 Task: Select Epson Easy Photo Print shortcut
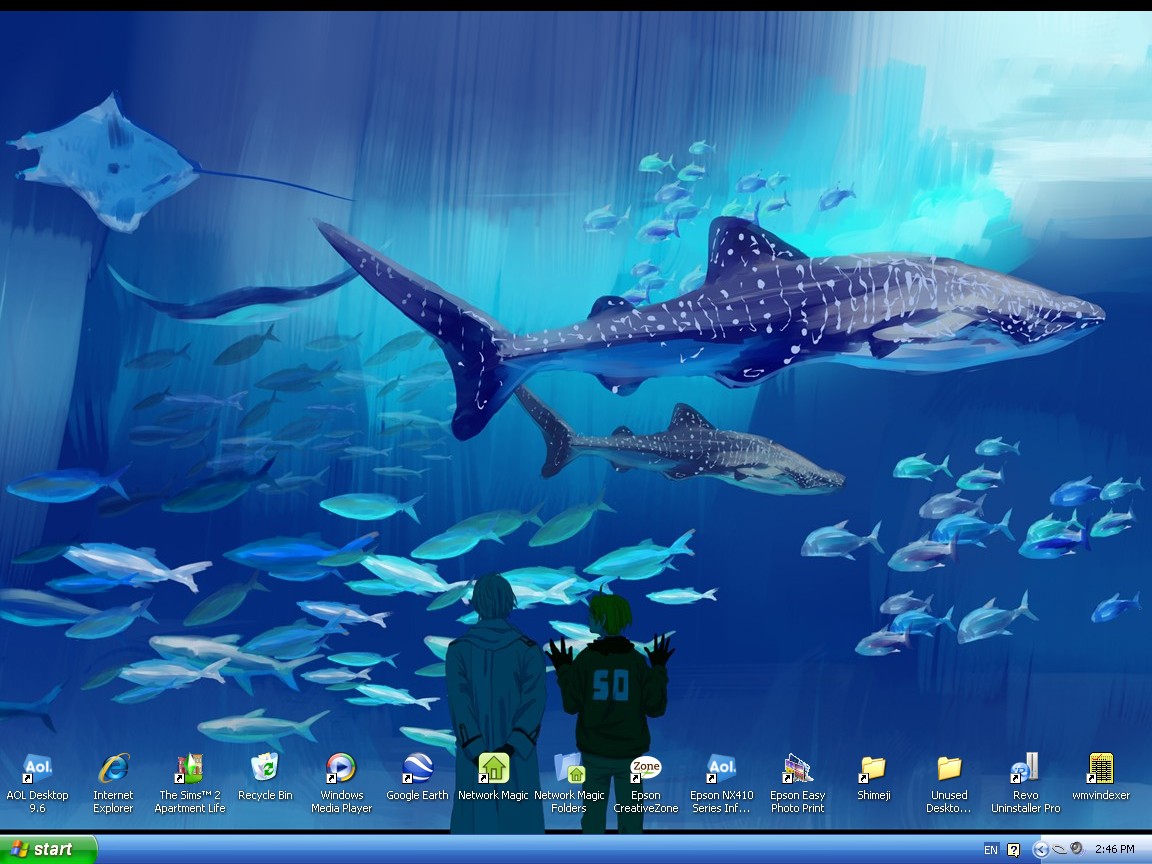pos(798,783)
